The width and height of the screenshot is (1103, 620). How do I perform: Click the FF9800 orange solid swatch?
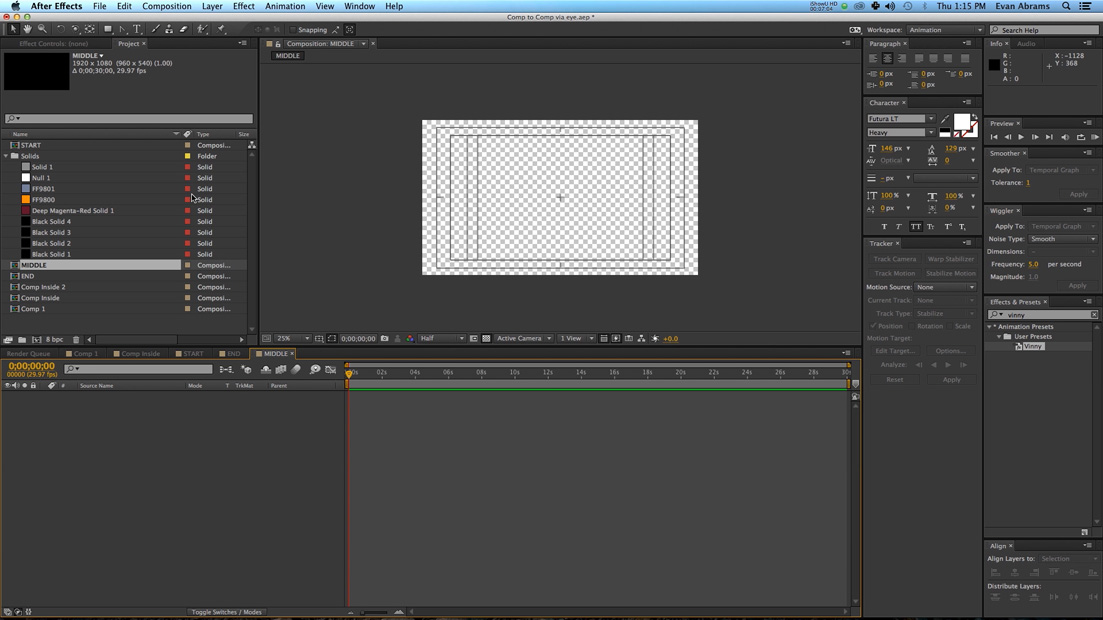(26, 200)
